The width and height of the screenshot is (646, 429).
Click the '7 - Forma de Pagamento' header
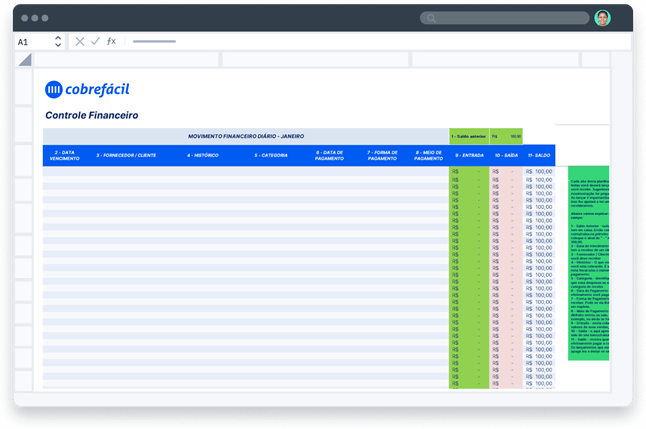tap(382, 155)
